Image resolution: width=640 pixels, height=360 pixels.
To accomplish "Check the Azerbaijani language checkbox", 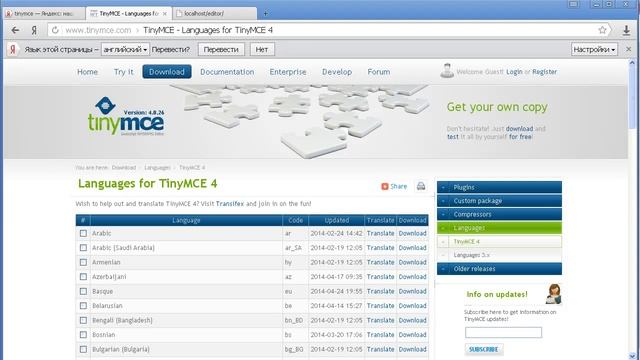I will (x=83, y=277).
